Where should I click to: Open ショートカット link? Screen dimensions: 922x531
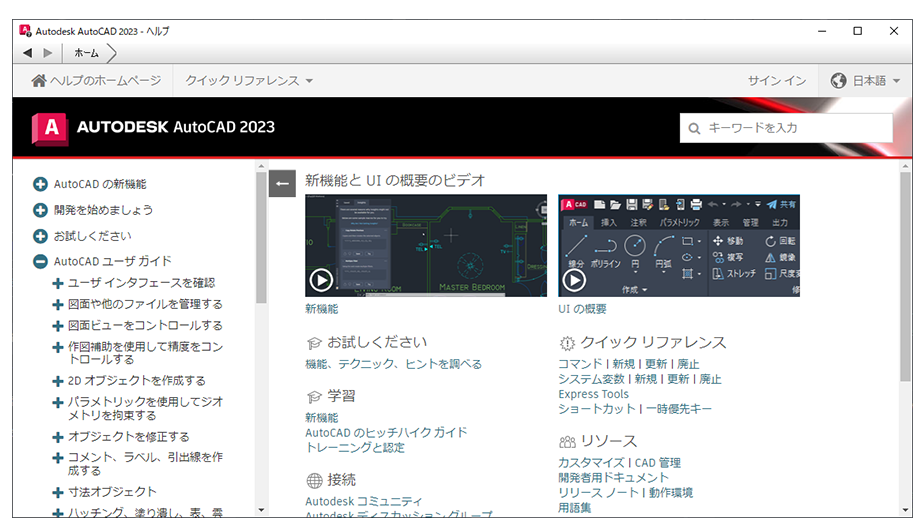click(597, 409)
